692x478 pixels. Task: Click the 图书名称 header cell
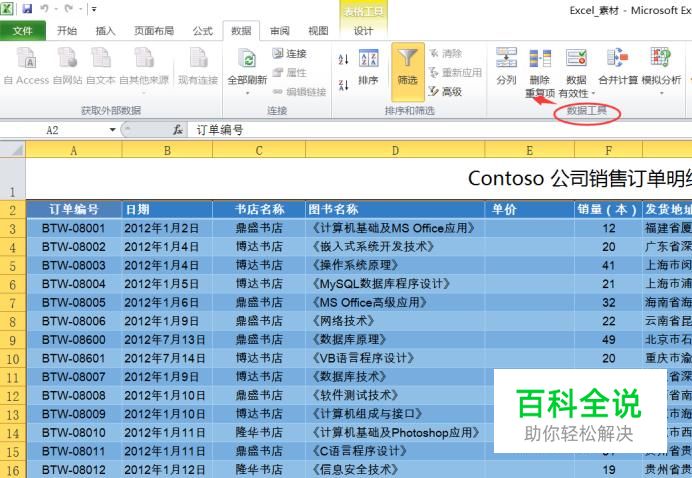(395, 209)
